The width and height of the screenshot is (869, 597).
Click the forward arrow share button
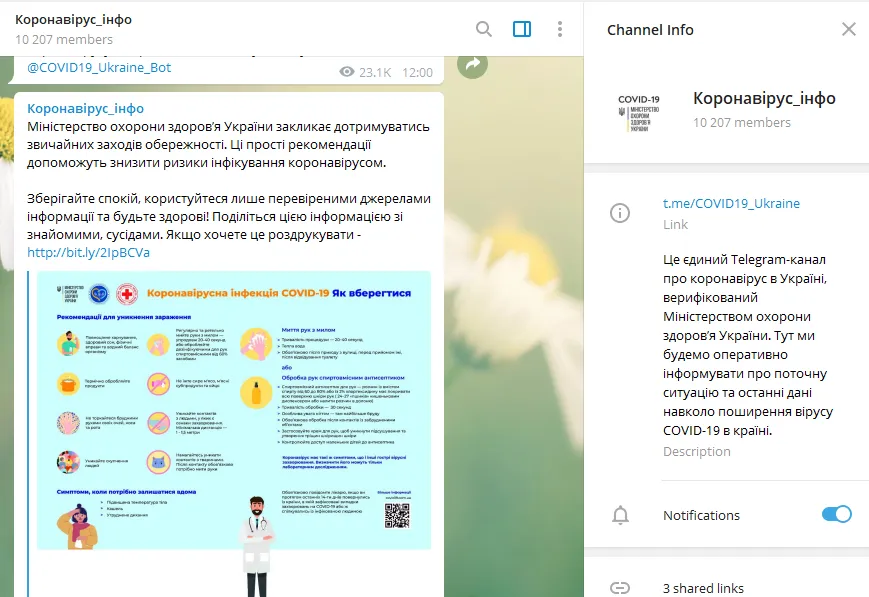point(472,64)
